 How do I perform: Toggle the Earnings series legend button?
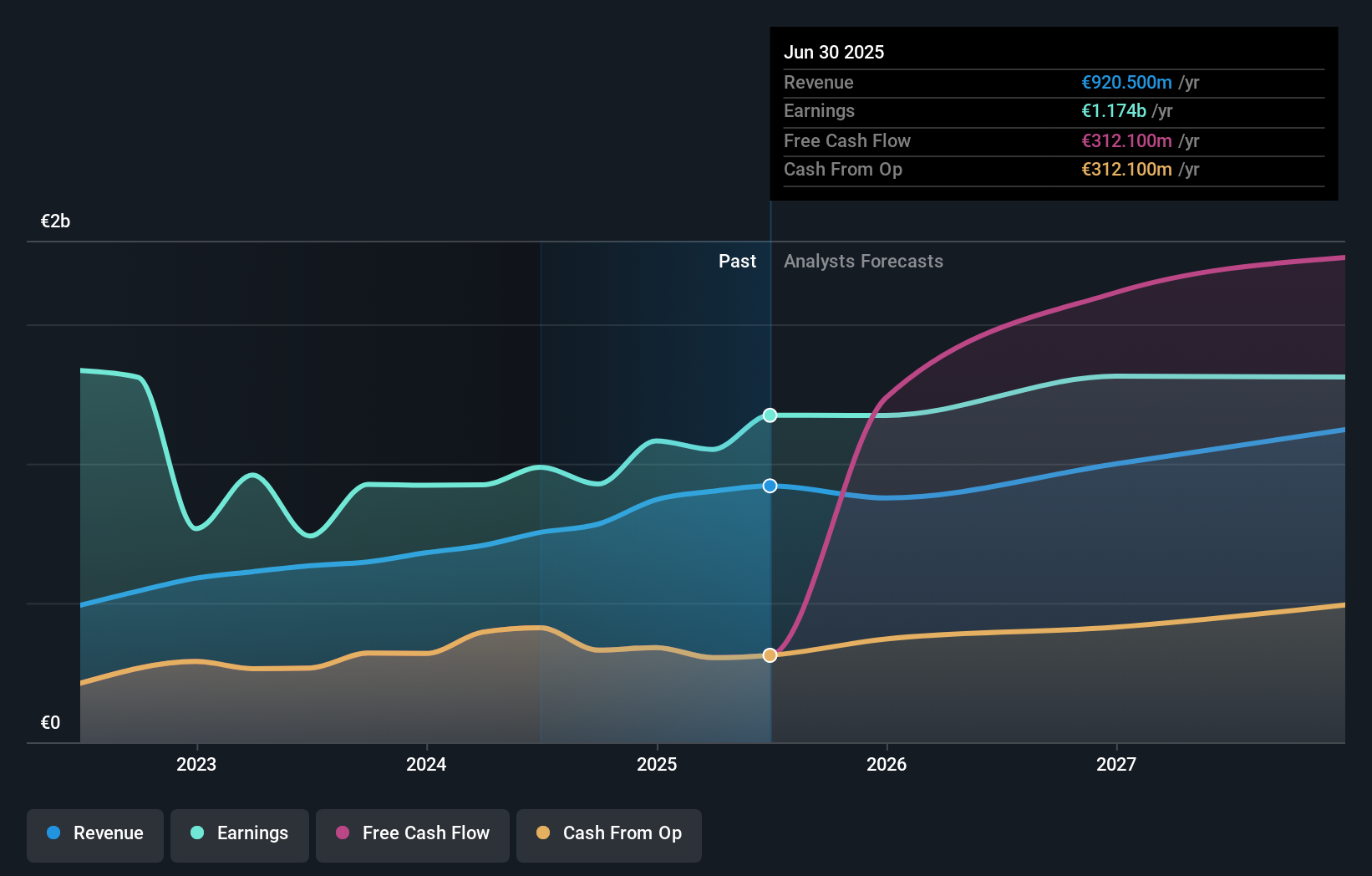(x=240, y=834)
